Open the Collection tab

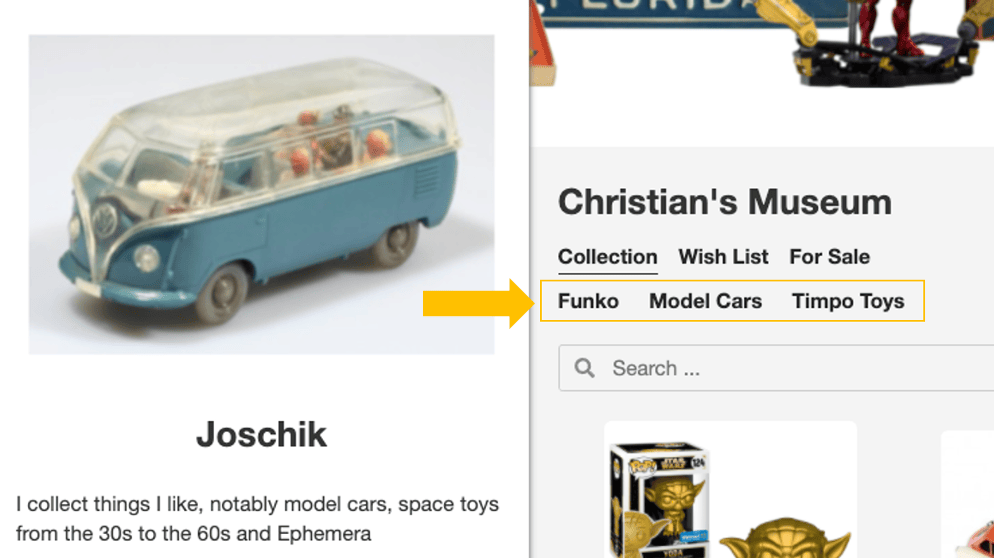(607, 257)
